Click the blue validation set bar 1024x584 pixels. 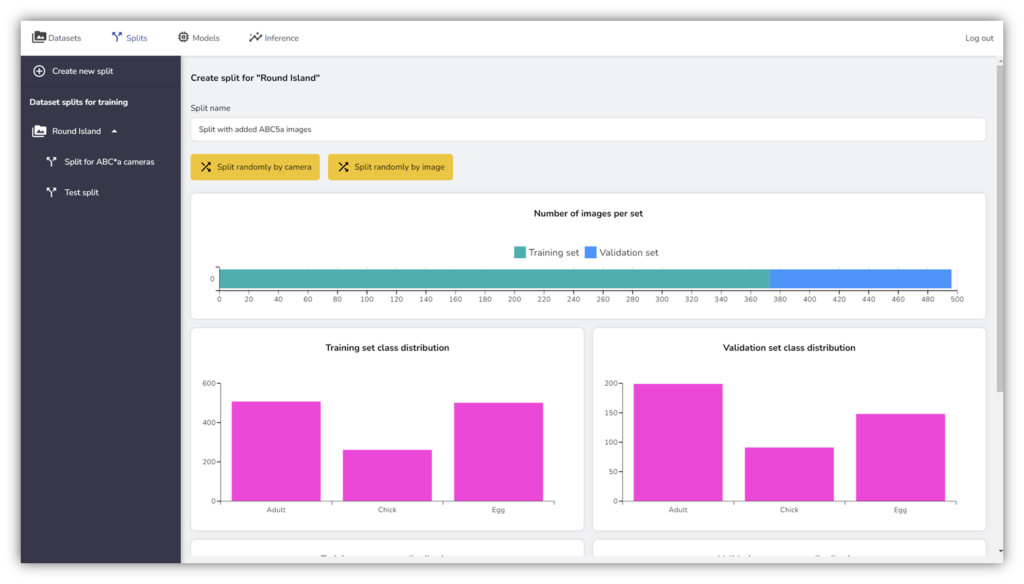point(860,279)
